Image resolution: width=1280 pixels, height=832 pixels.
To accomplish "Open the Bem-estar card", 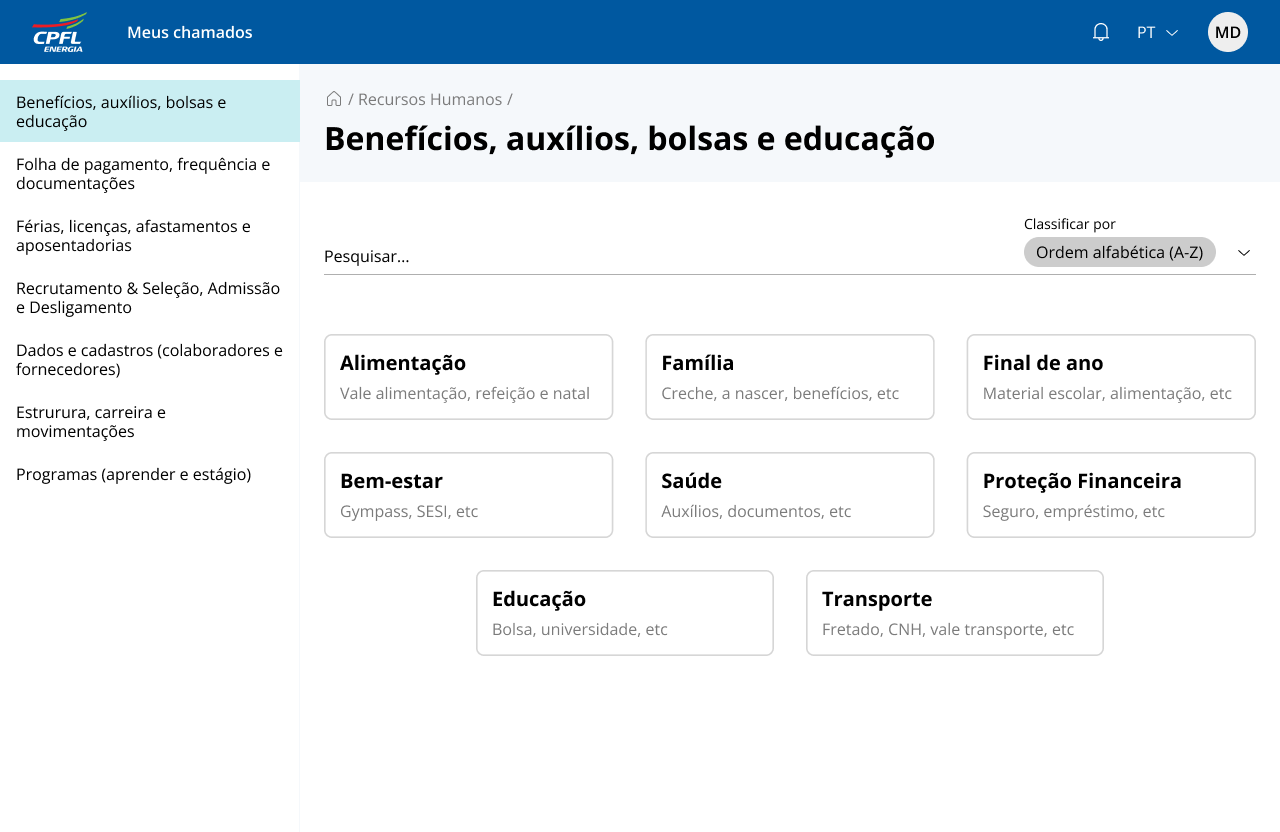I will point(468,495).
